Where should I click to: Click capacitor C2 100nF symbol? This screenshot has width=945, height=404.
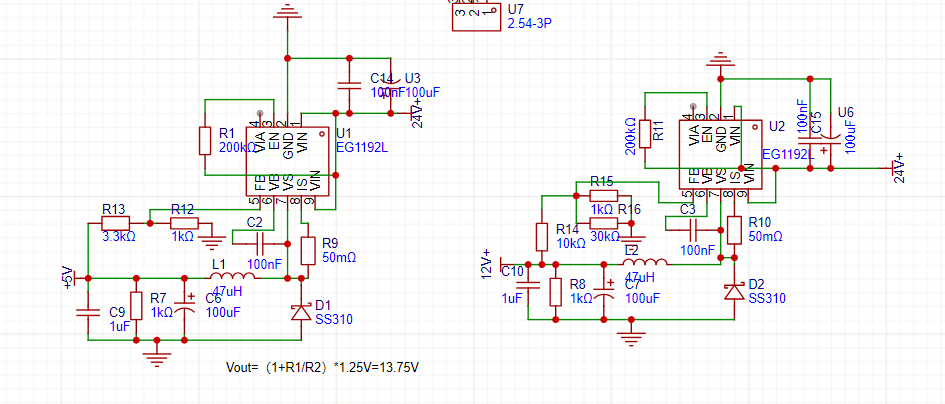click(x=259, y=240)
